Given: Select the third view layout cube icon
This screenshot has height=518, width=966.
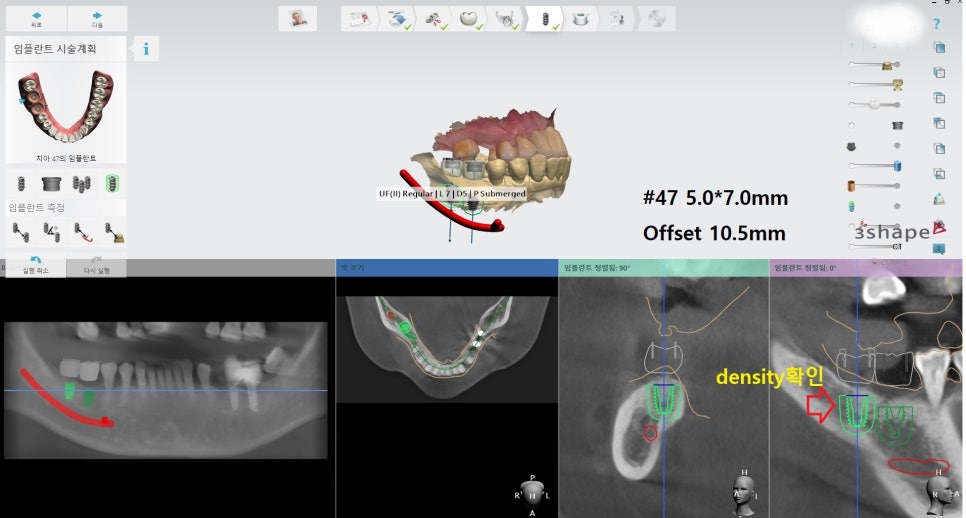Looking at the screenshot, I should coord(939,98).
